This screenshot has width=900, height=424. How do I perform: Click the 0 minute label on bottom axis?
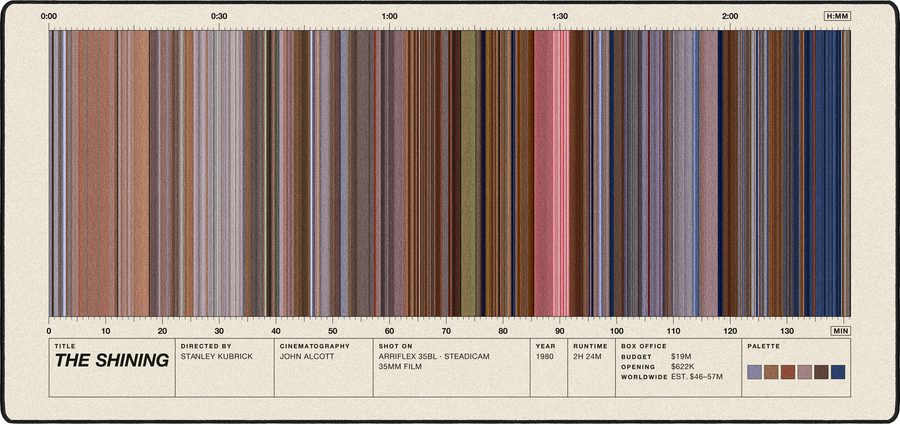48,331
